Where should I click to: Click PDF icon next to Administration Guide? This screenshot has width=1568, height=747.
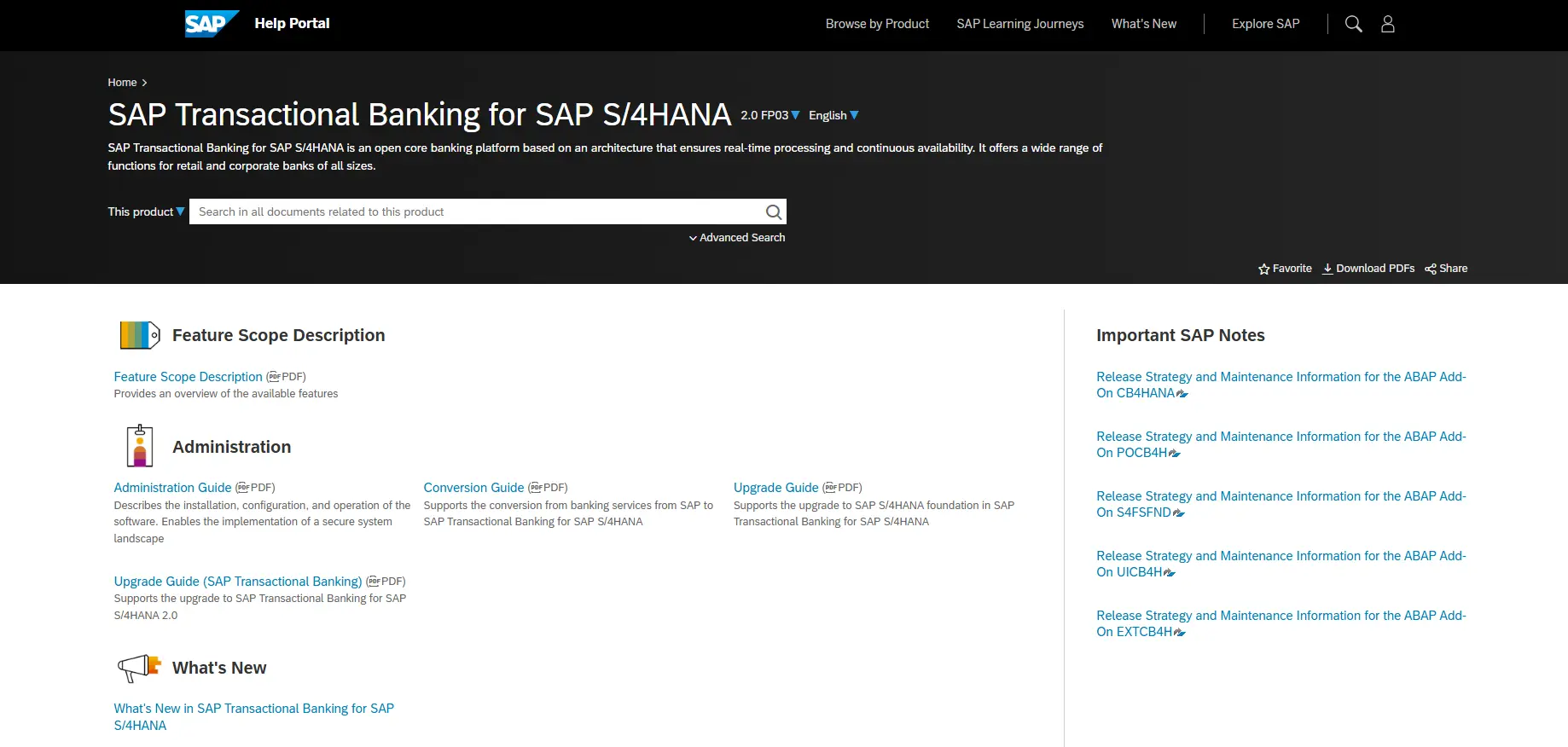coord(243,488)
